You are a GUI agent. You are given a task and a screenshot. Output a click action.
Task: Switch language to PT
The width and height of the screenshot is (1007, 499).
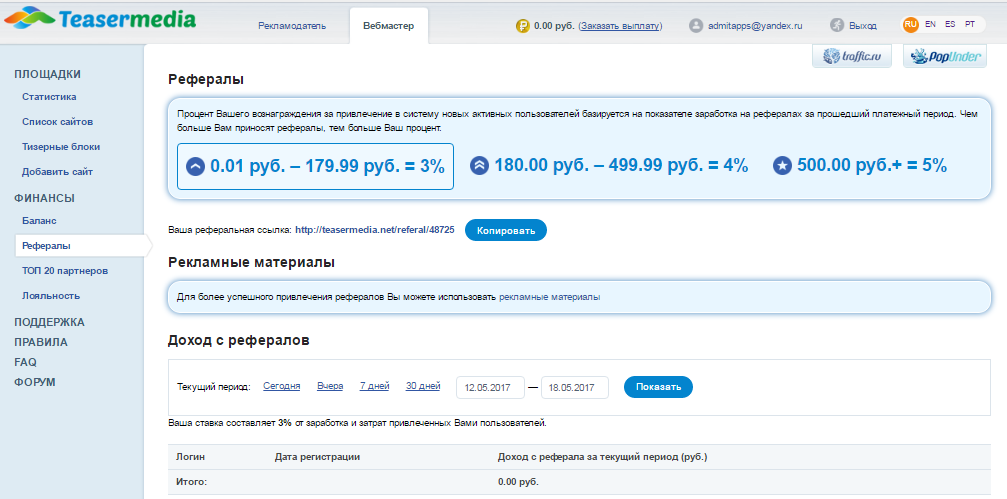970,24
